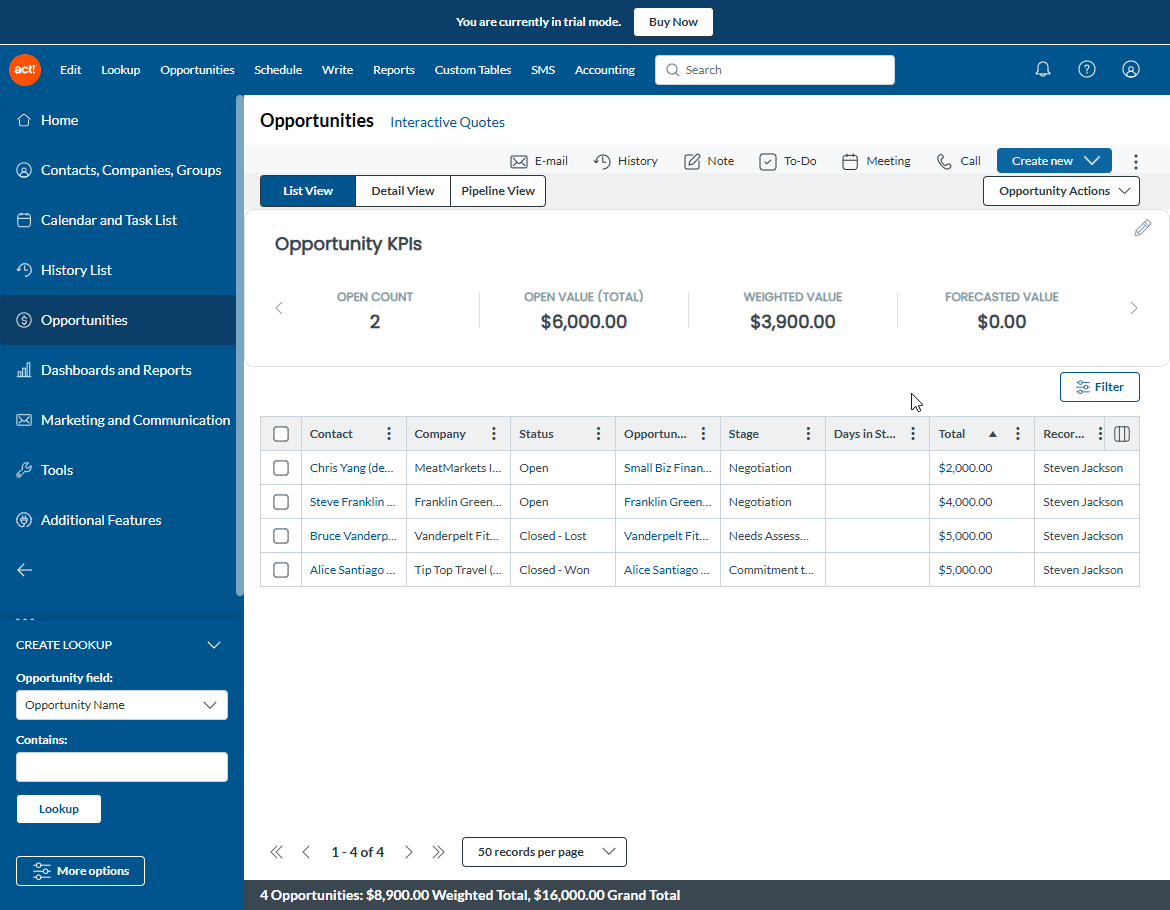Select the Steve Franklin row checkbox
This screenshot has height=910, width=1170.
point(281,502)
